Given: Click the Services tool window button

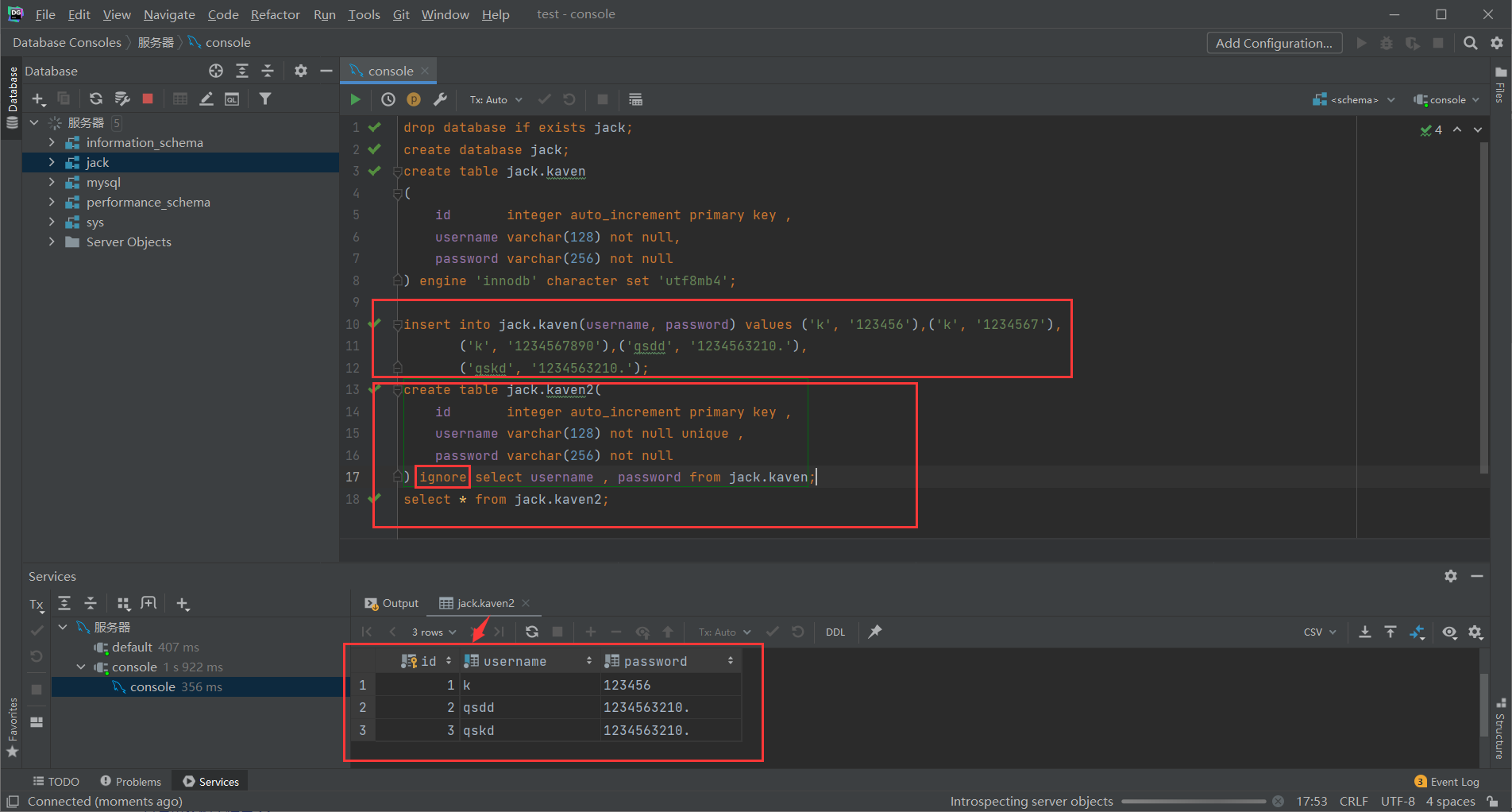Looking at the screenshot, I should coord(211,782).
